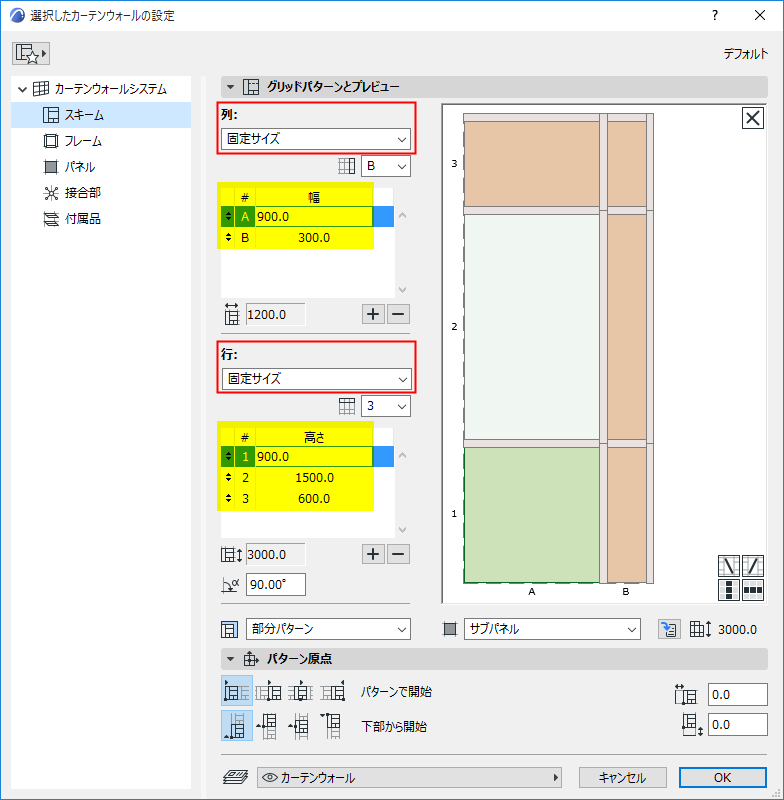Screen dimensions: 784x800
Task: Click row reorder handle for row 2
Action: pos(228,478)
